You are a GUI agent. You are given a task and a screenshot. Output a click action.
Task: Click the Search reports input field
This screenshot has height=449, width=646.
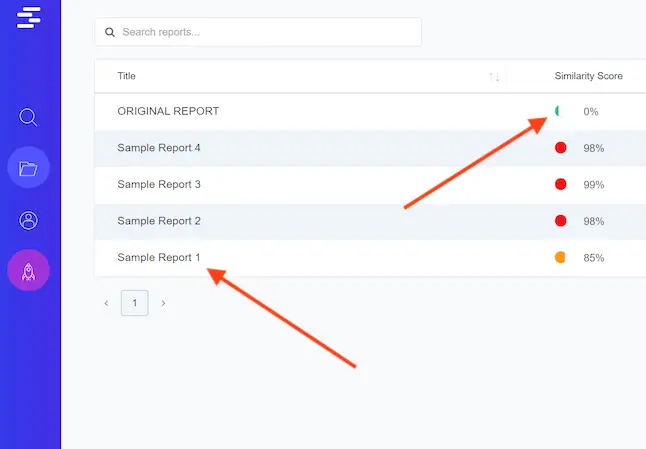point(265,32)
